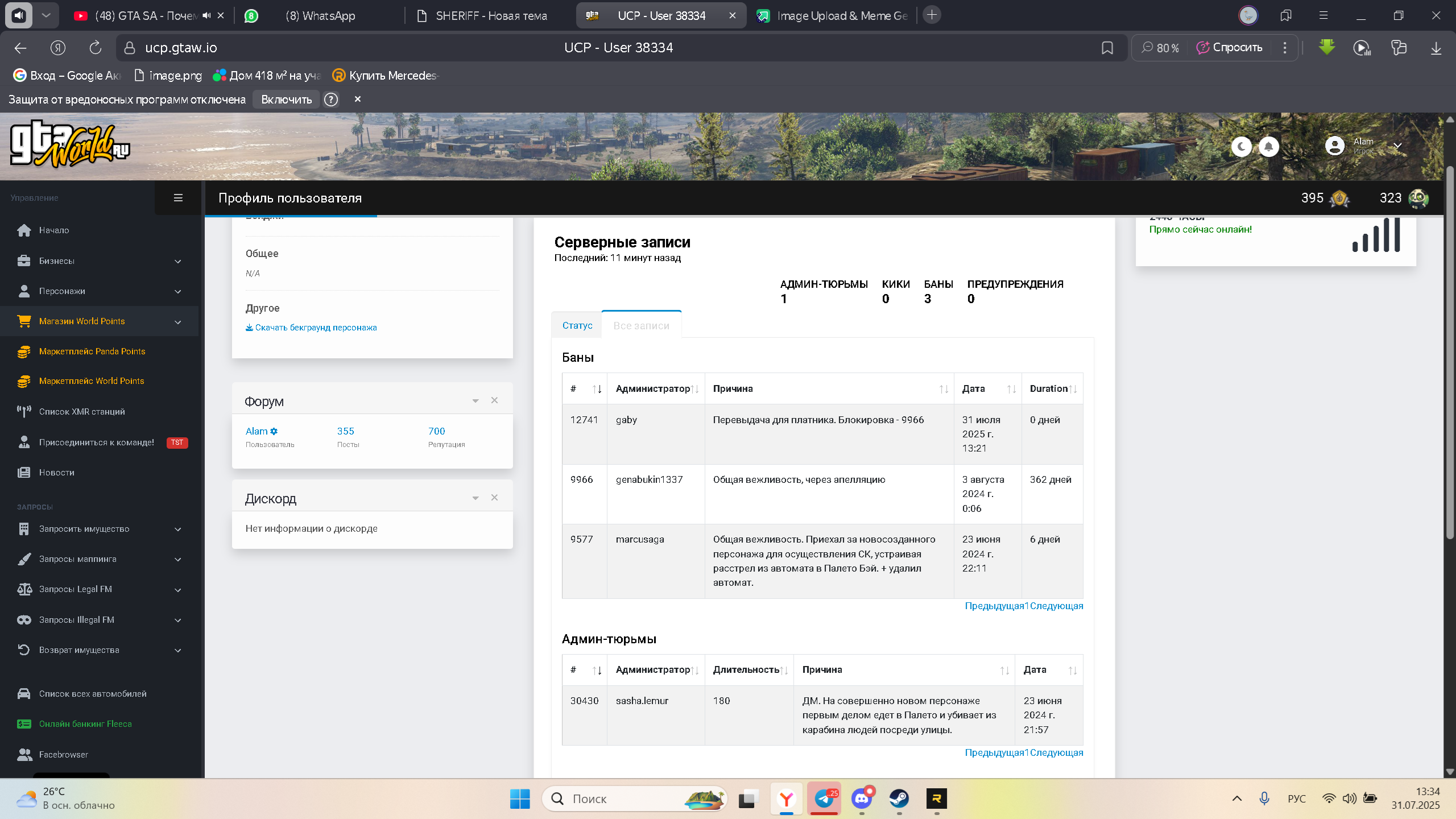Click the gtaWorld logo
Viewport: 1456px width, 819px height.
pyautogui.click(x=69, y=144)
